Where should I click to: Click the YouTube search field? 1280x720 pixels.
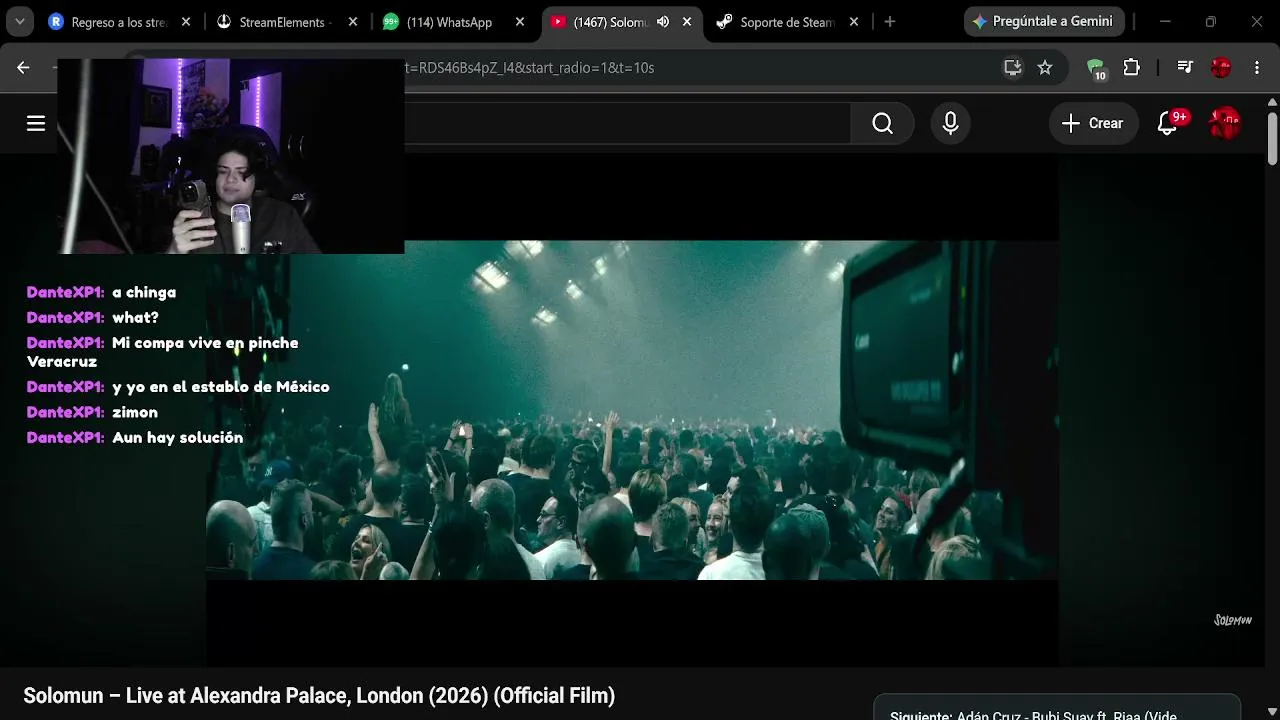point(627,123)
